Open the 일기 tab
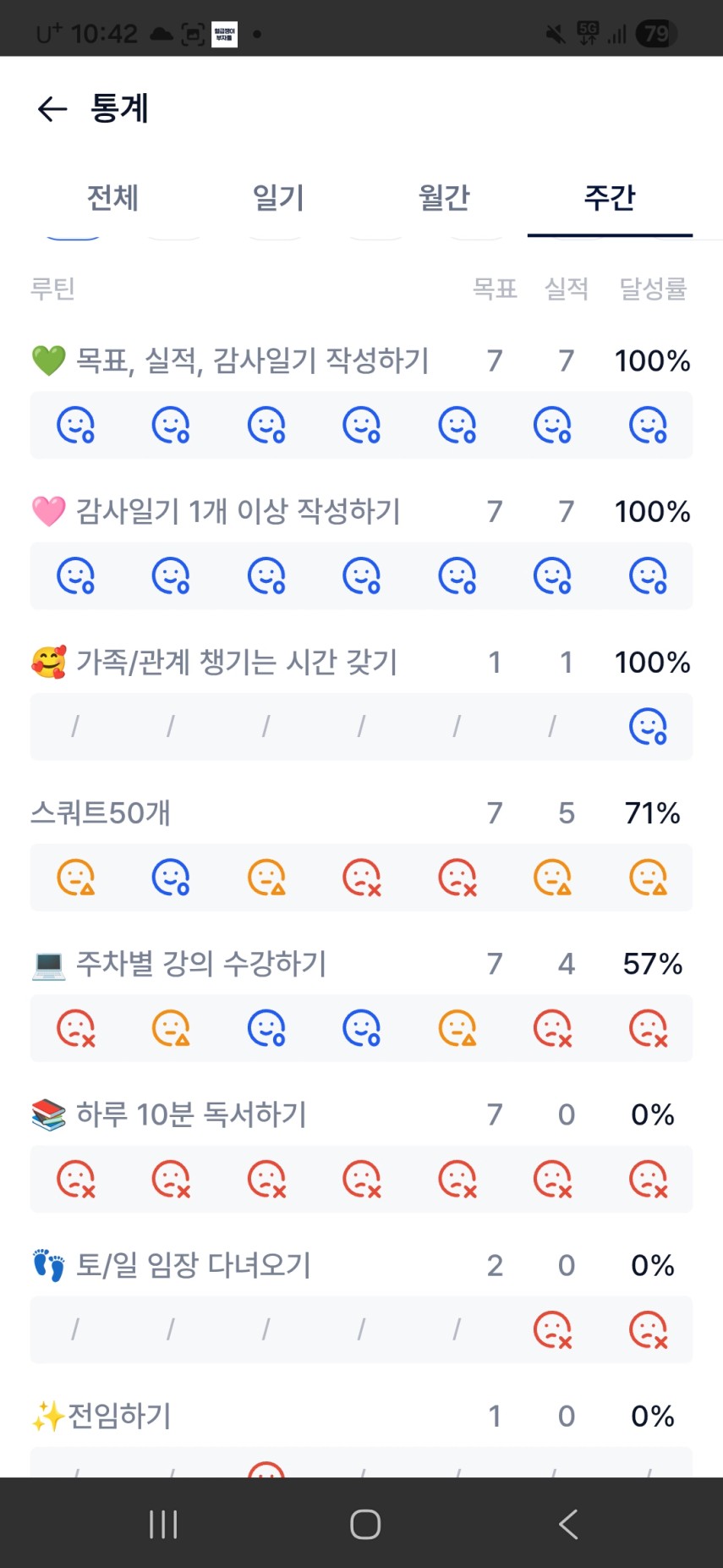The width and height of the screenshot is (723, 1568). [x=278, y=197]
